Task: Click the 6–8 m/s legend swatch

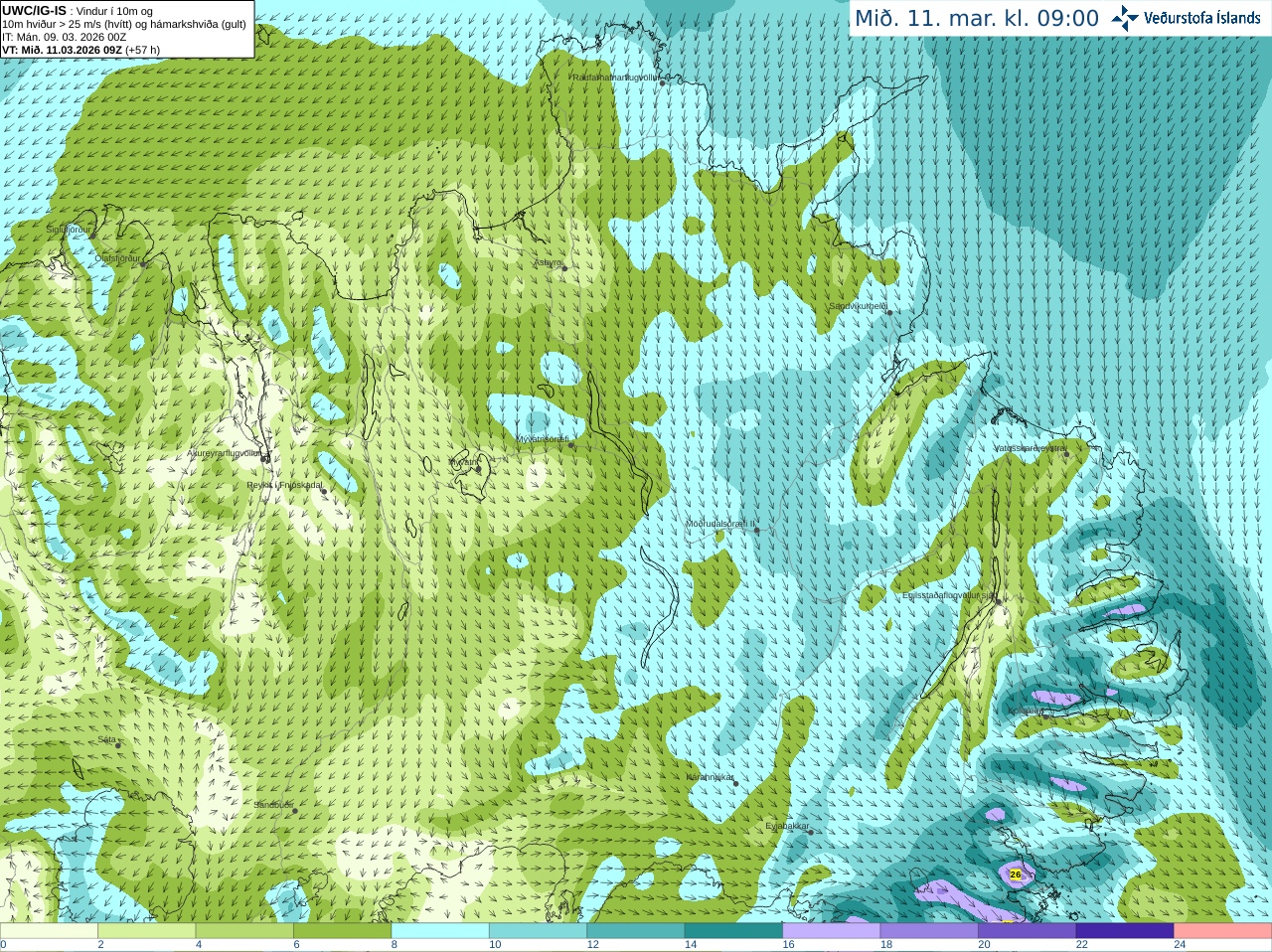Action: pos(343,931)
